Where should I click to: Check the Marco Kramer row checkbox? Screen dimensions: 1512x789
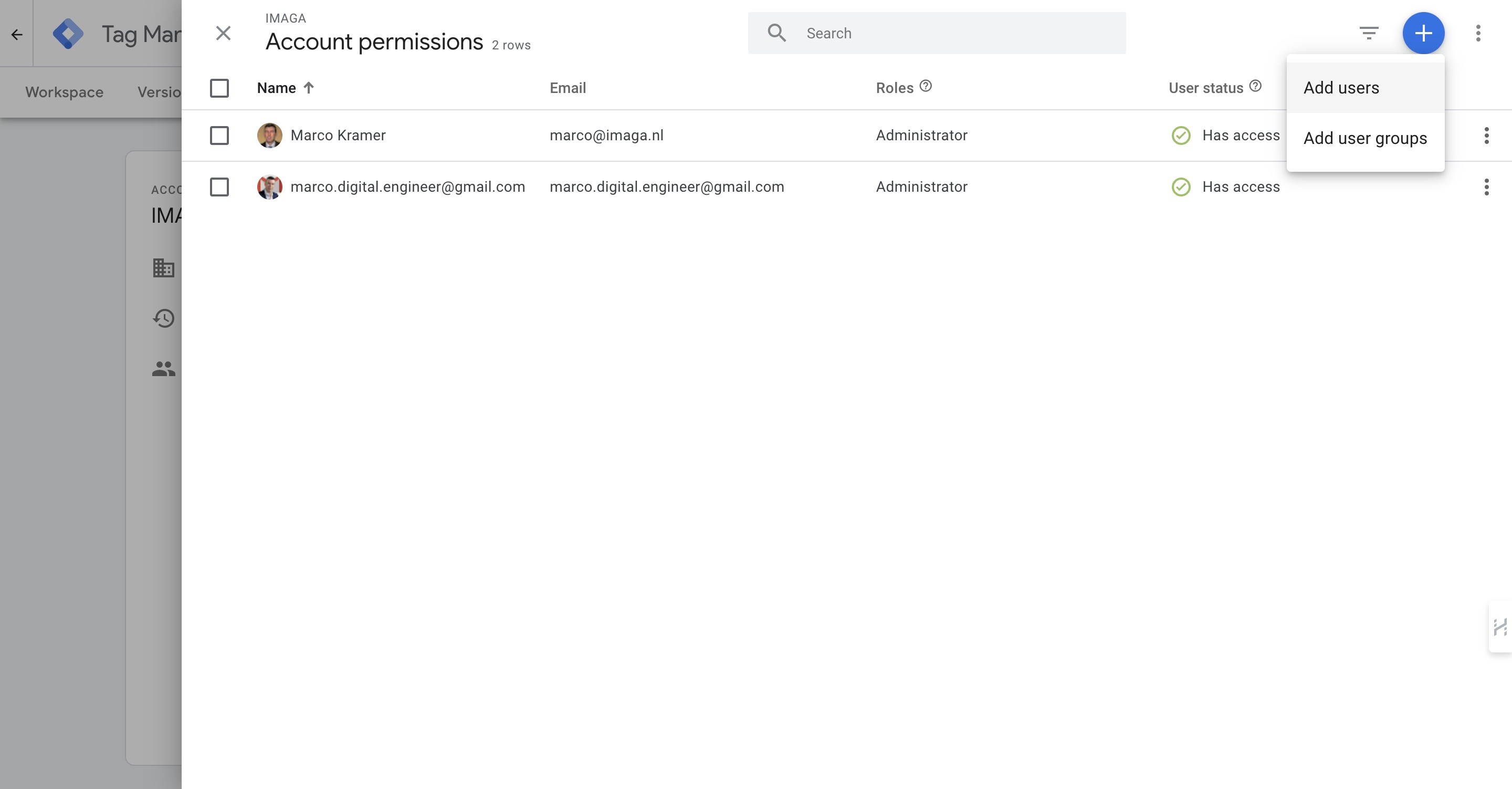pos(219,136)
